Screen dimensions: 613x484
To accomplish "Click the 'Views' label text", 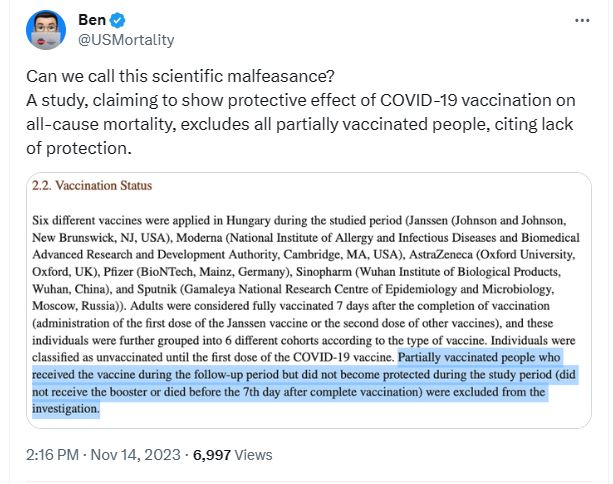I will point(253,455).
